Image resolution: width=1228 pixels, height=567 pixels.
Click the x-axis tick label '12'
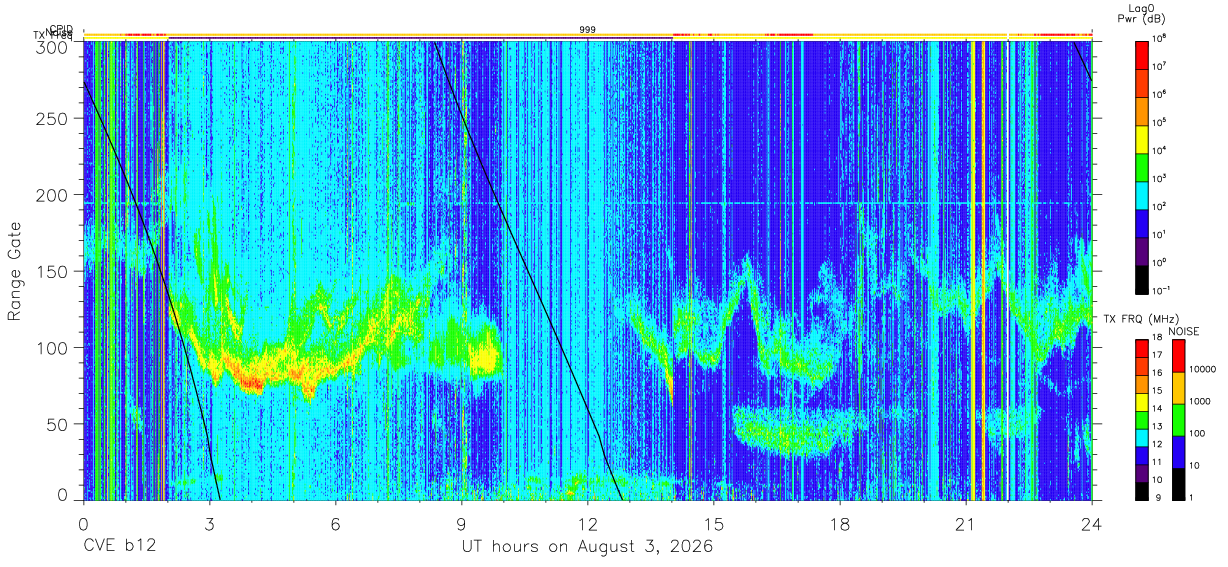(x=588, y=524)
